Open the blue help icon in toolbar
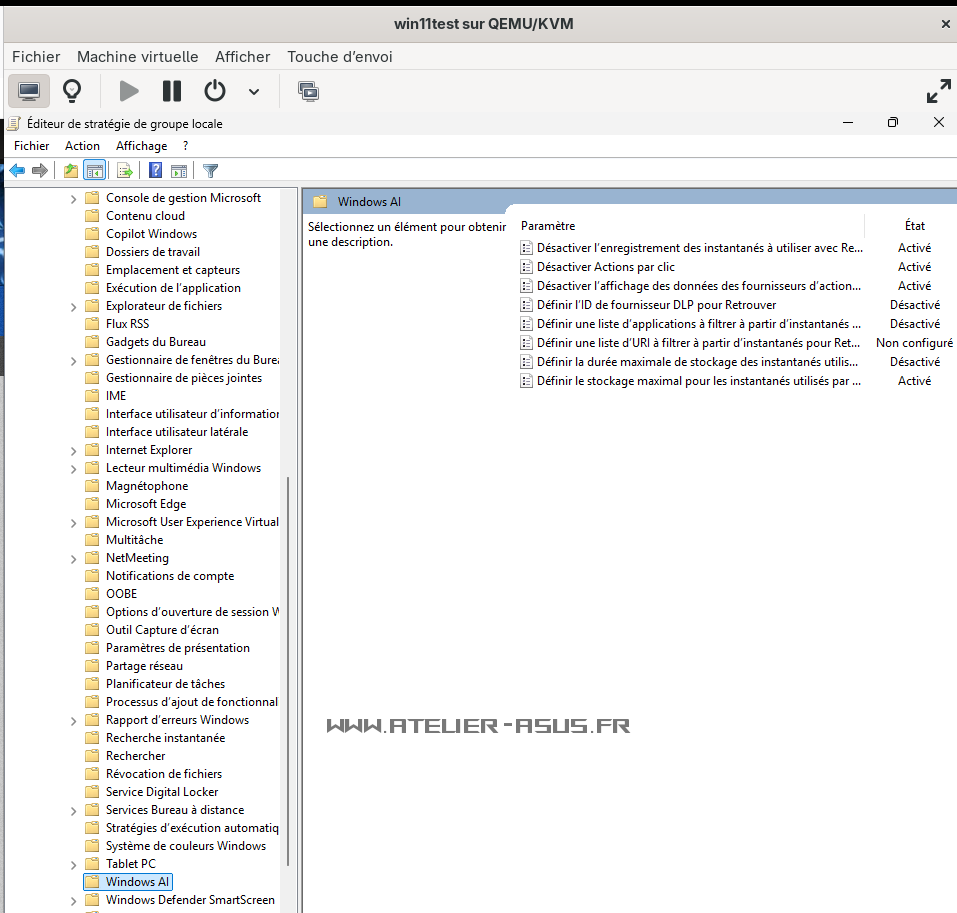Viewport: 957px width, 913px height. [156, 171]
